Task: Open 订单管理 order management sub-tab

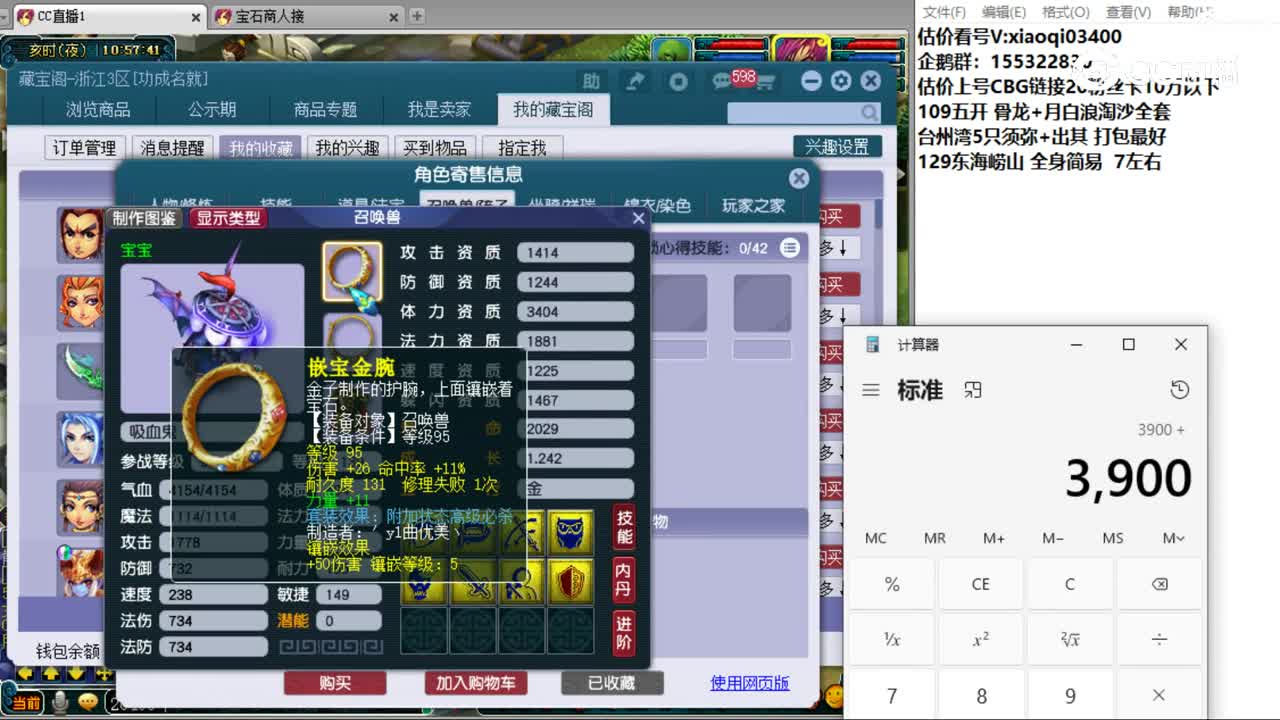Action: (84, 148)
